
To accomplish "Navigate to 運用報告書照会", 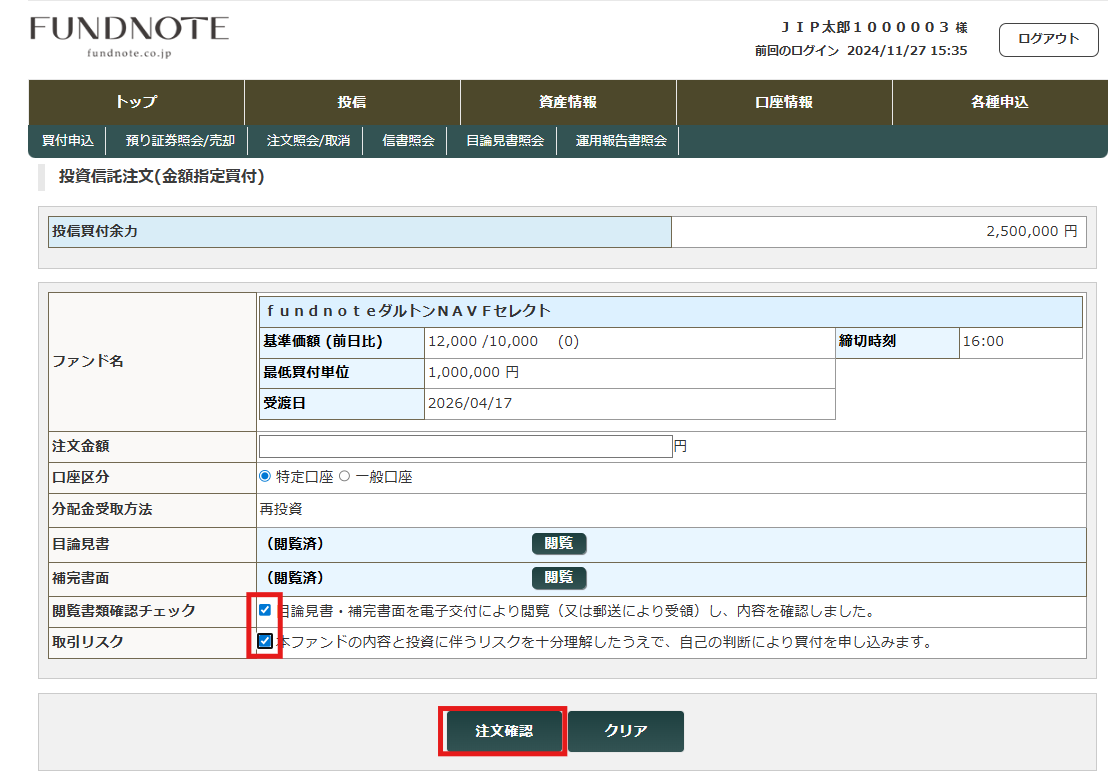I will tap(621, 141).
